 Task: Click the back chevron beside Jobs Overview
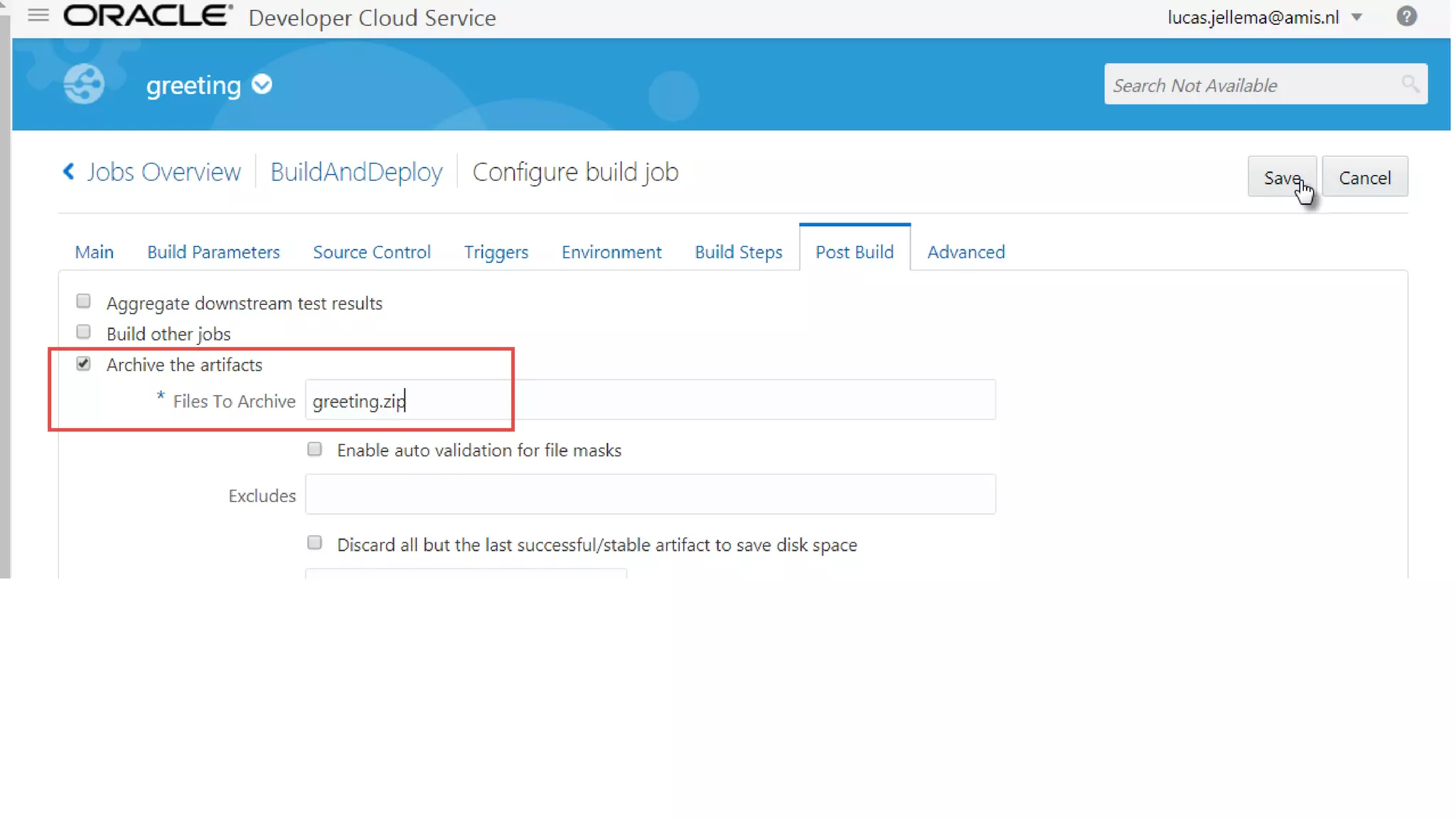click(69, 171)
